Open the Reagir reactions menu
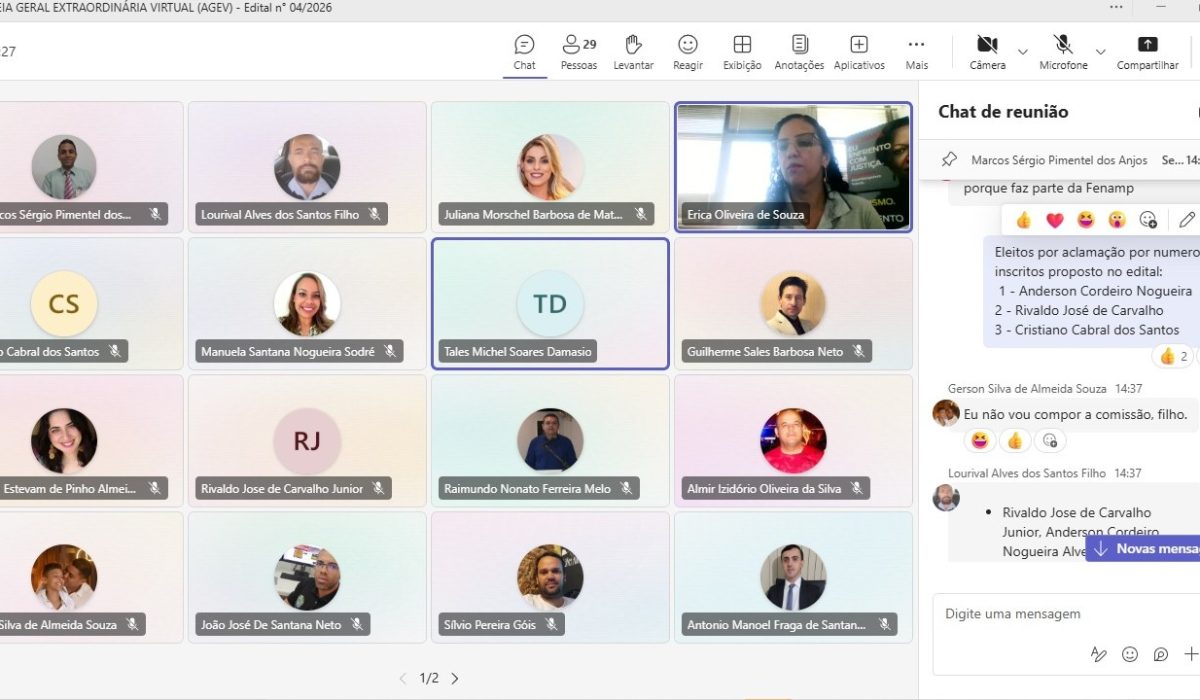Screen dimensions: 1200x700 click(688, 52)
